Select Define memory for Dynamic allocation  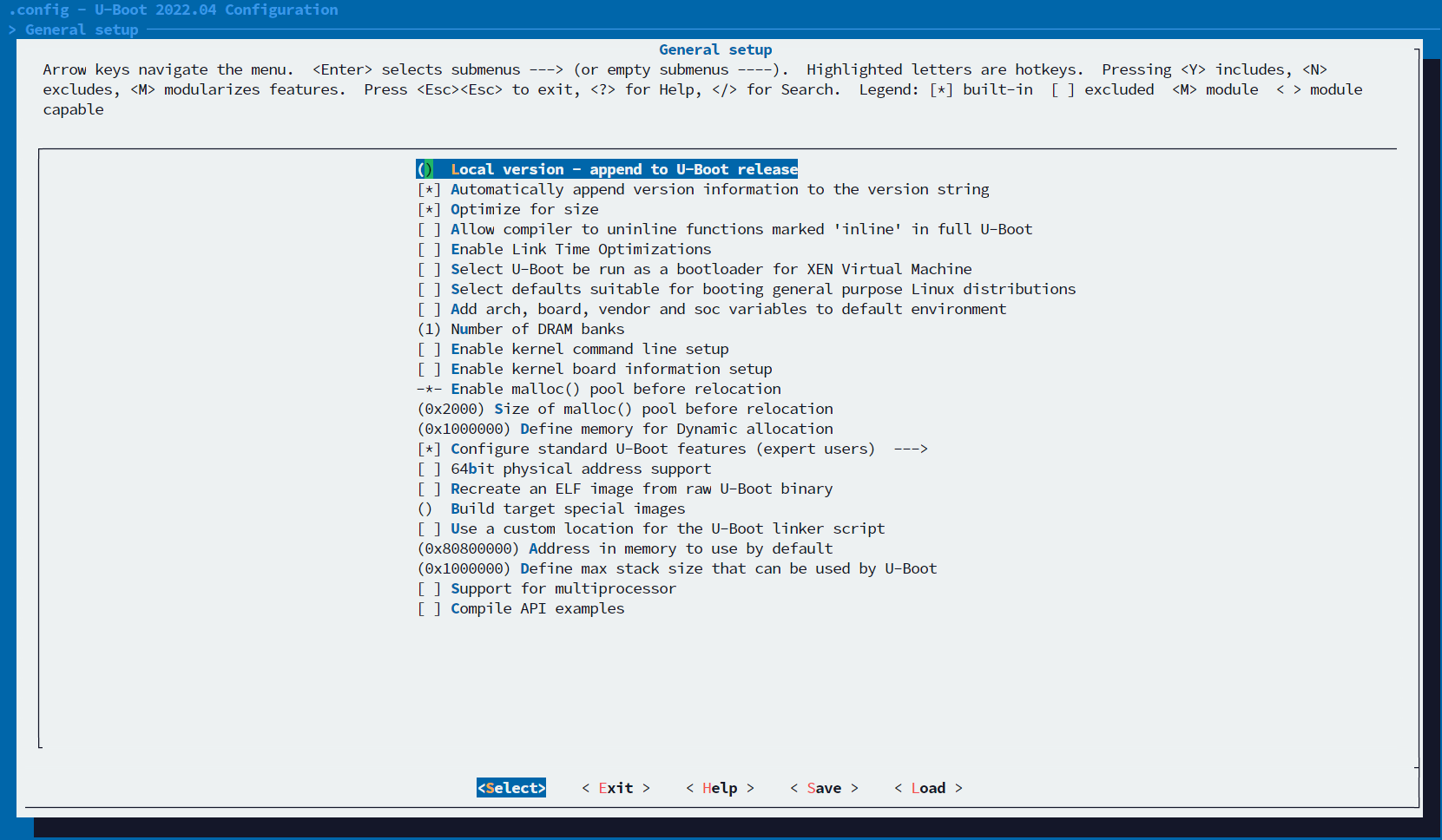pyautogui.click(x=625, y=429)
